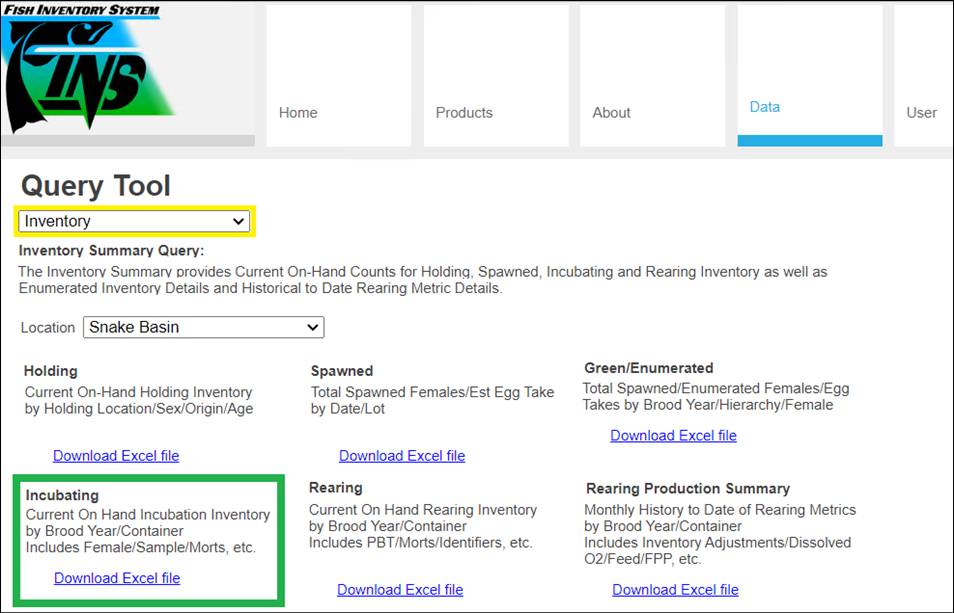Select the Data tab
Image resolution: width=954 pixels, height=613 pixels.
pos(765,107)
